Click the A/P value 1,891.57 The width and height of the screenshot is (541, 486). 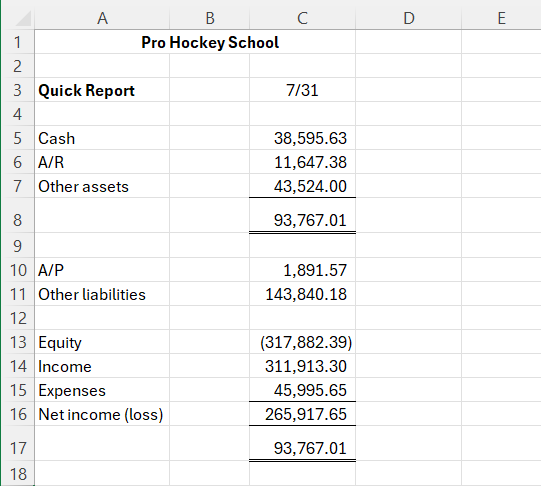coord(302,270)
